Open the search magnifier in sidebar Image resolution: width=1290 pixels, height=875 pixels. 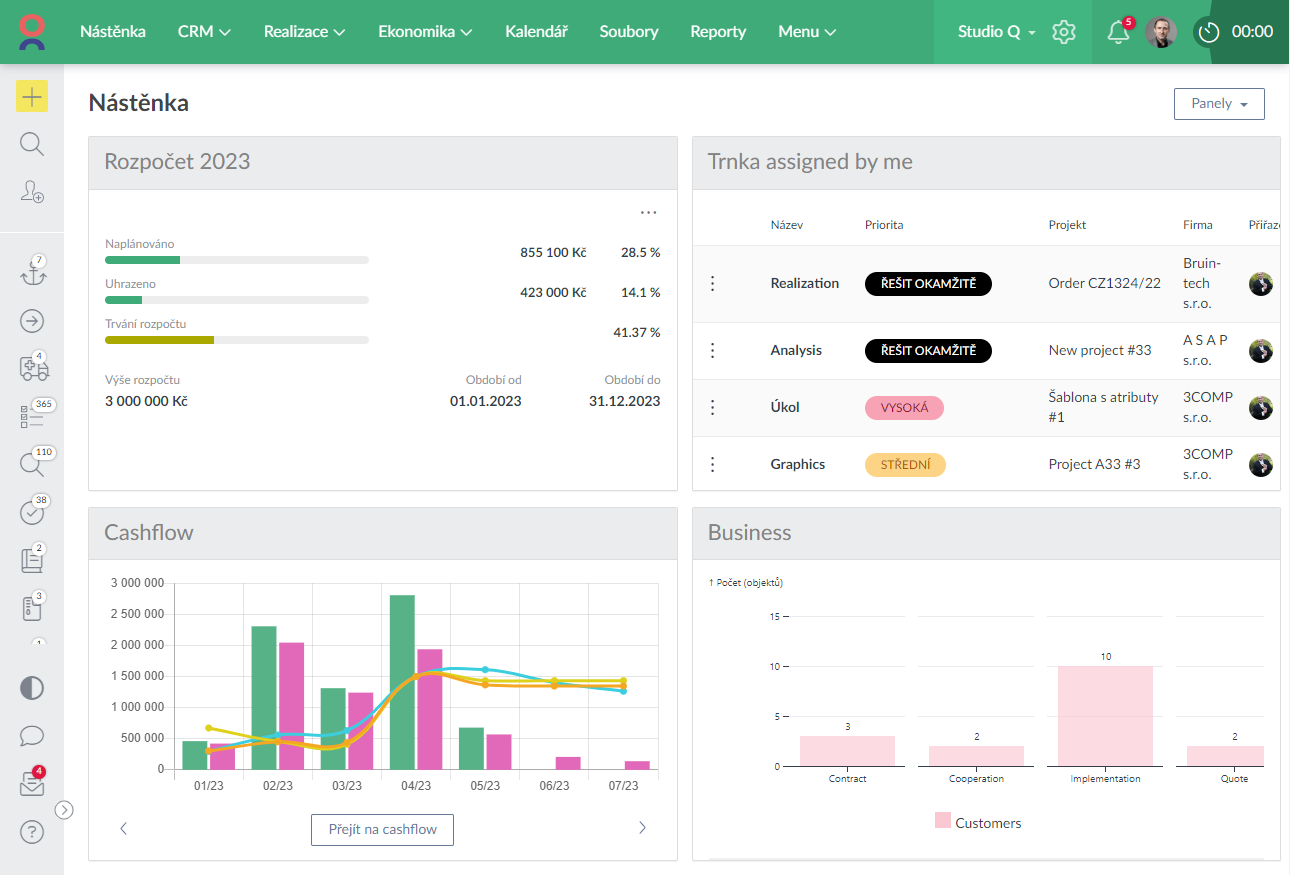(x=32, y=144)
